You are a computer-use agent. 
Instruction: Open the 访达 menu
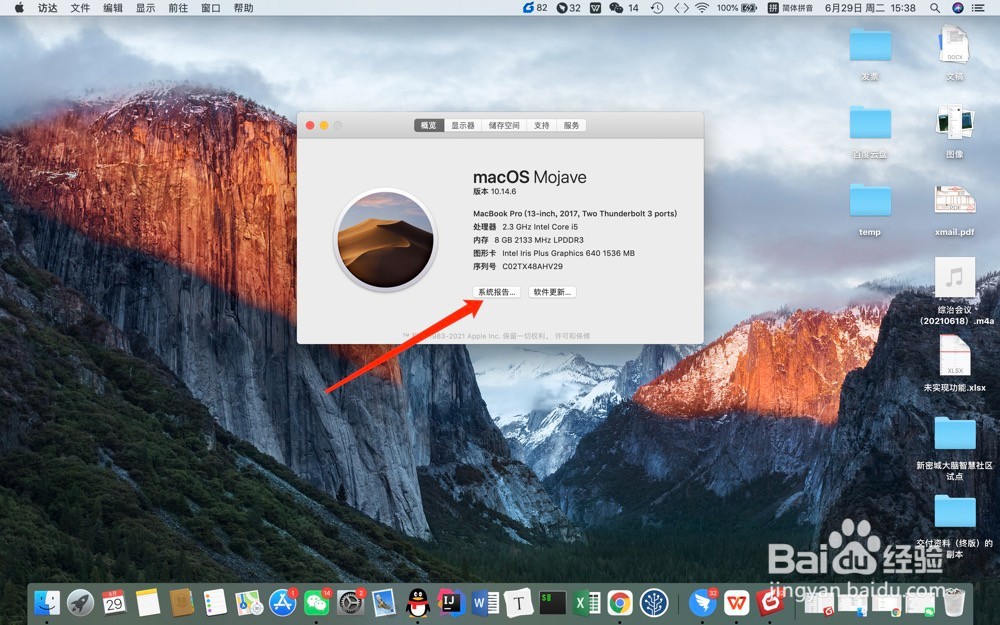(x=47, y=8)
